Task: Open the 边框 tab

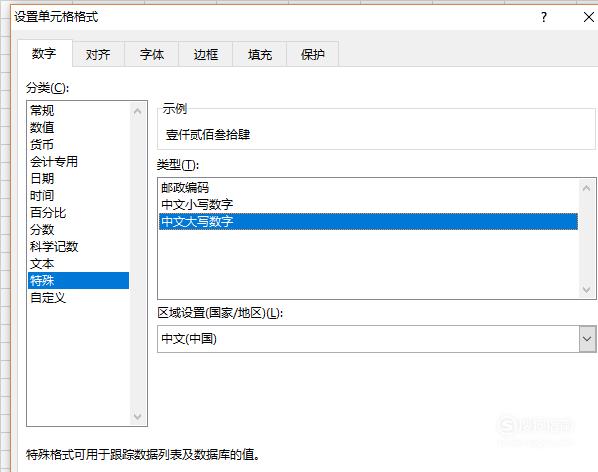Action: pyautogui.click(x=206, y=55)
